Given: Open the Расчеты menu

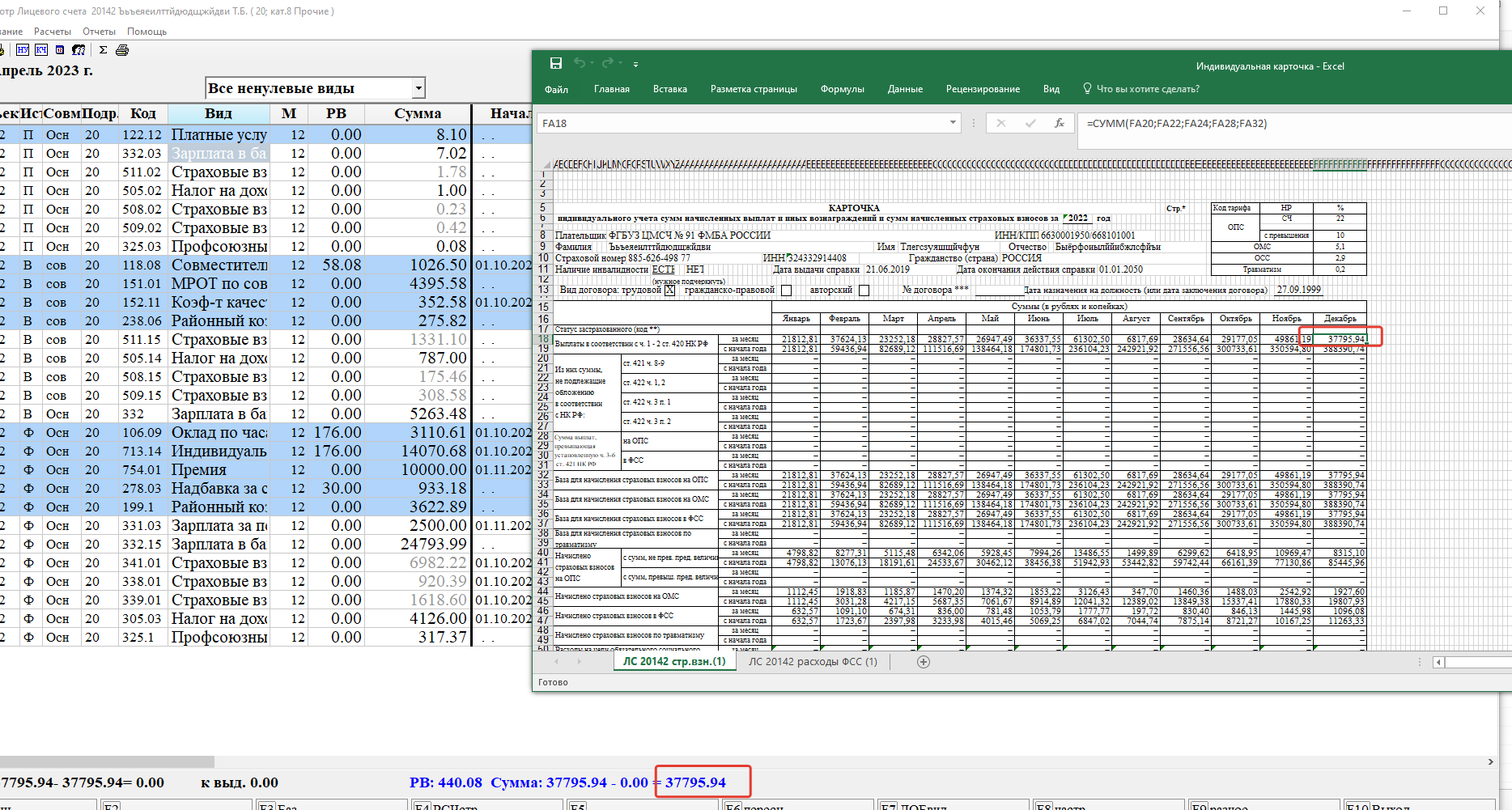Looking at the screenshot, I should (53, 32).
